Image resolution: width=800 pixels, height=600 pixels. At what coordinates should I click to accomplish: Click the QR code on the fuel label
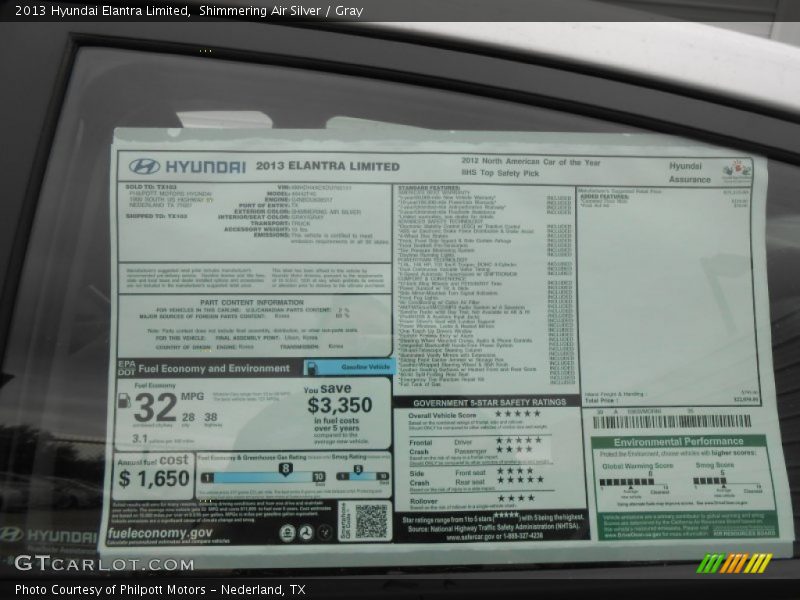click(370, 520)
